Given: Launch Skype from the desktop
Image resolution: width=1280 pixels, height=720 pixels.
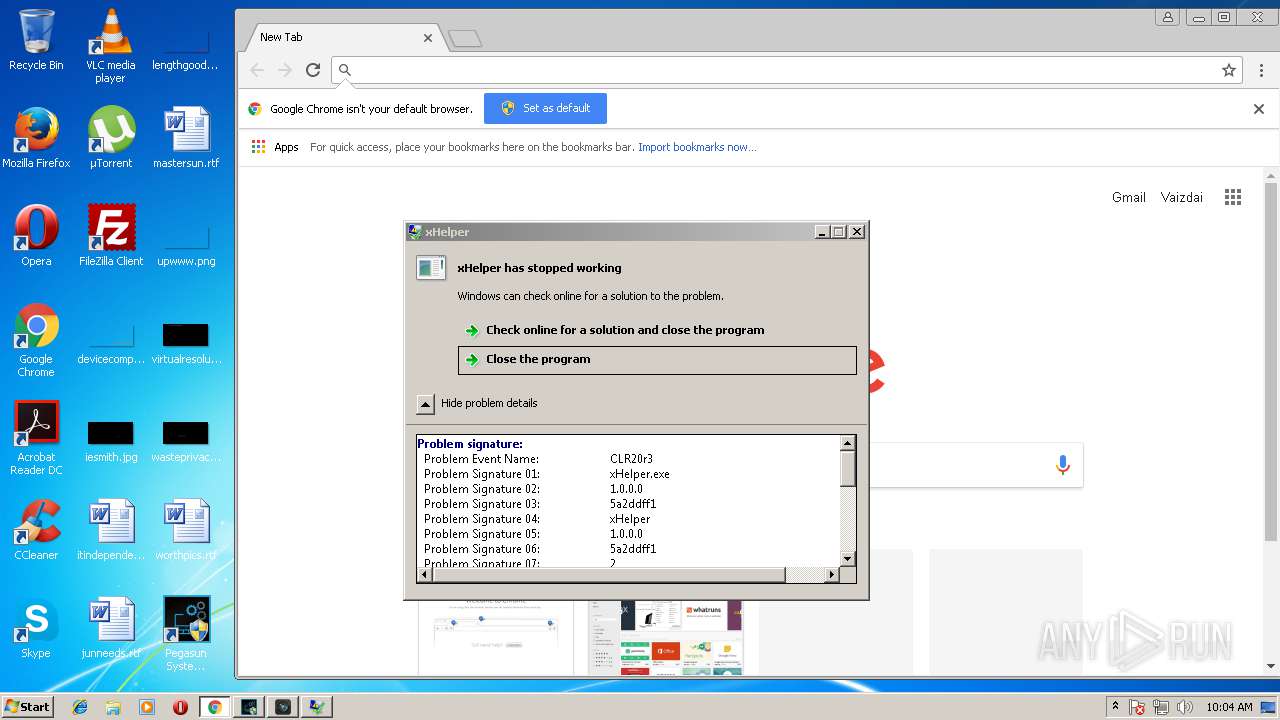Looking at the screenshot, I should (36, 628).
